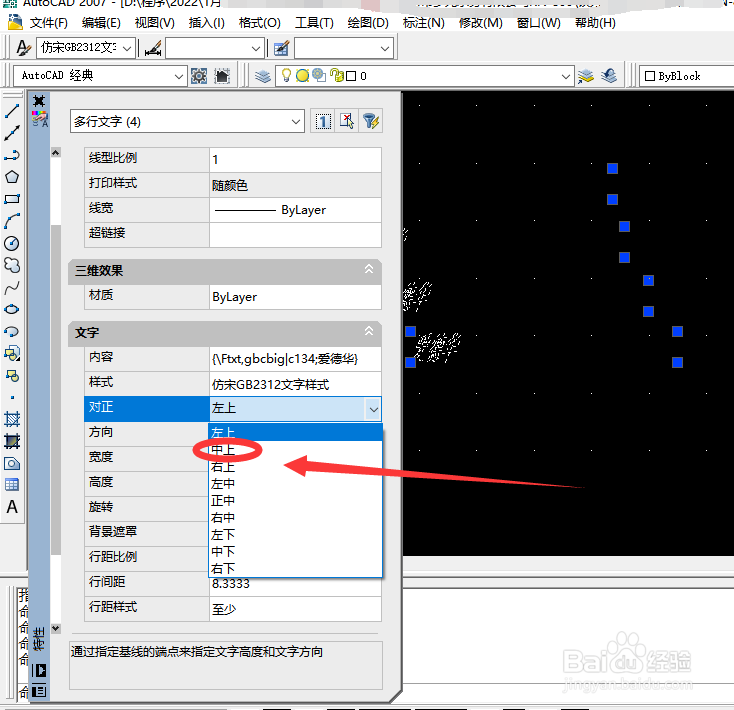Choose 右下 justification option
734x710 pixels.
click(295, 568)
